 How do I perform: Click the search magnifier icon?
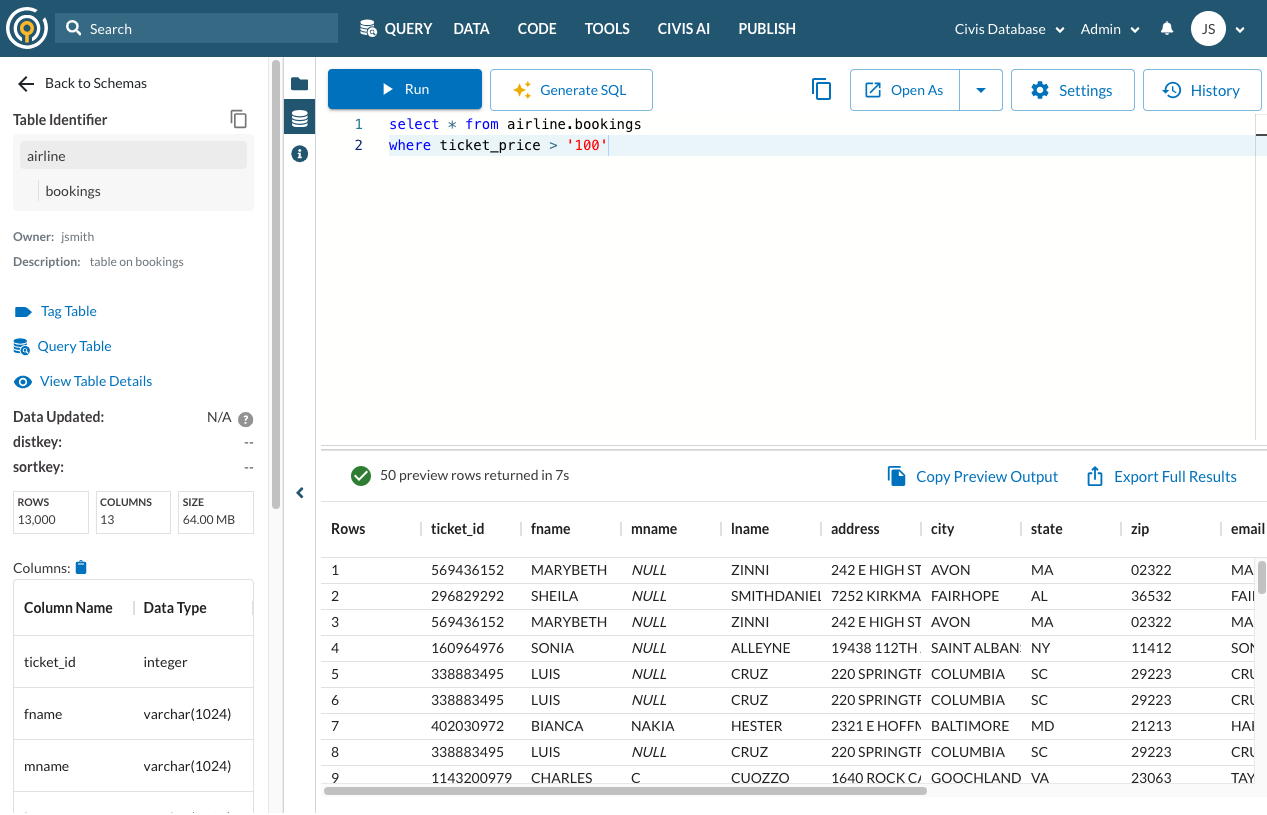[74, 28]
